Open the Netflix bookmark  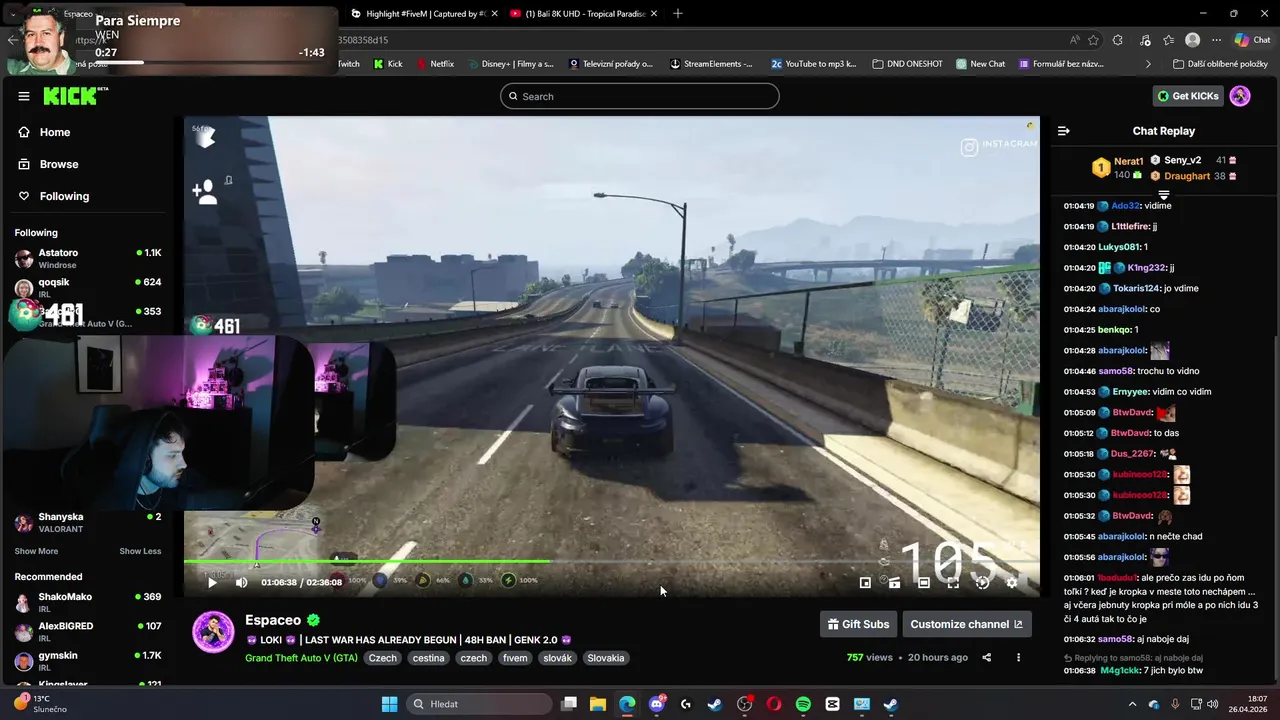click(x=433, y=64)
